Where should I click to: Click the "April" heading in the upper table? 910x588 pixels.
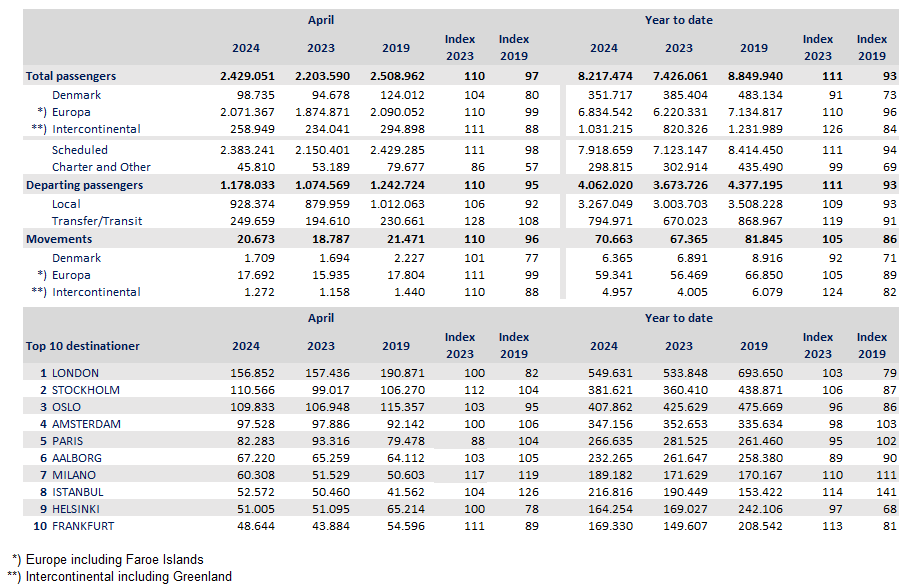pyautogui.click(x=321, y=20)
